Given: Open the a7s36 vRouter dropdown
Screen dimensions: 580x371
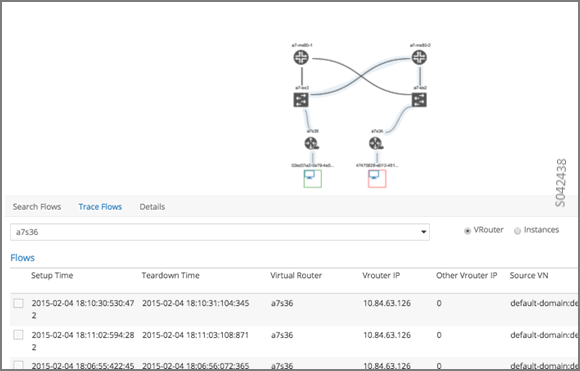Looking at the screenshot, I should click(220, 232).
